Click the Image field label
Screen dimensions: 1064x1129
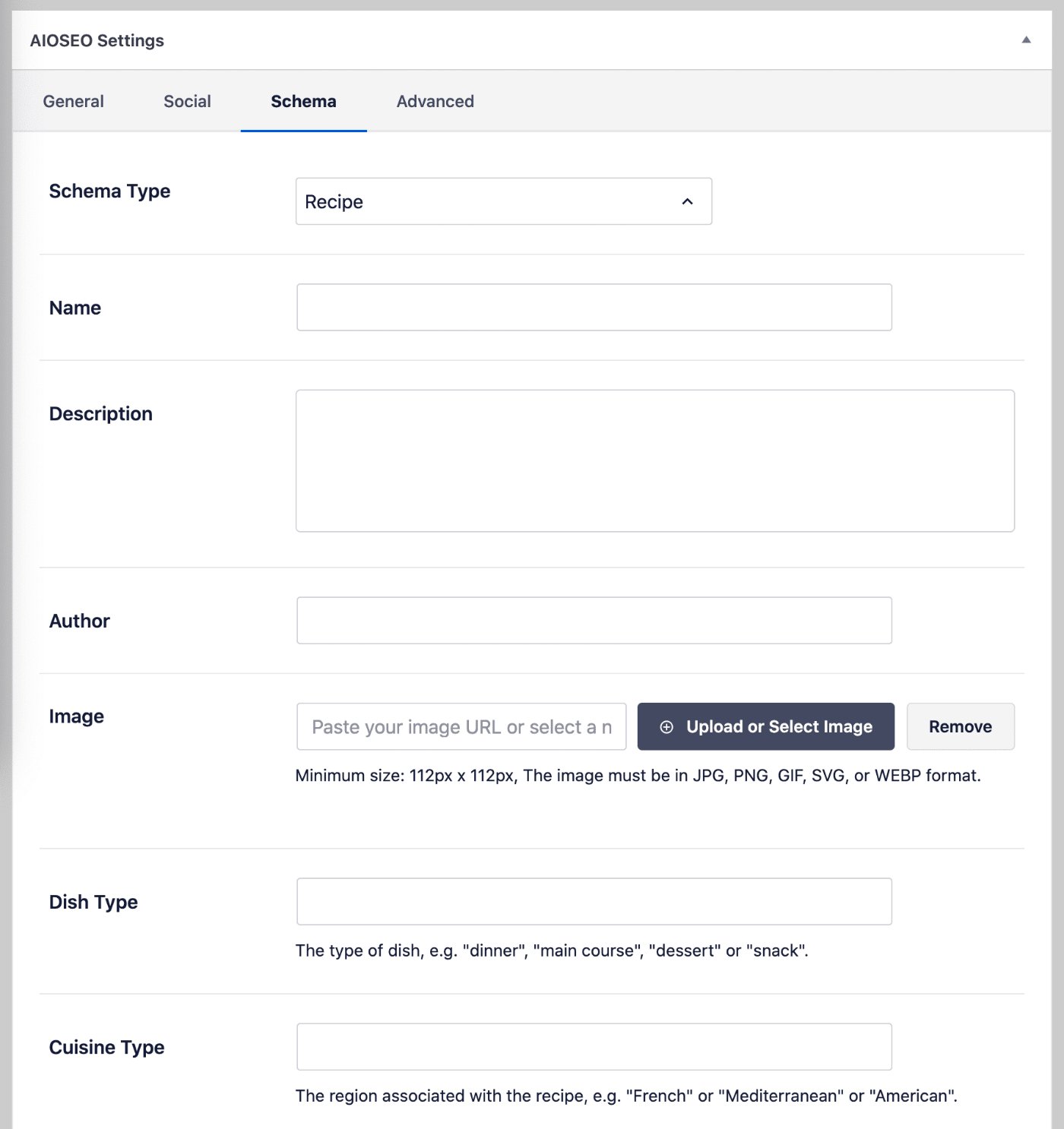[x=76, y=716]
